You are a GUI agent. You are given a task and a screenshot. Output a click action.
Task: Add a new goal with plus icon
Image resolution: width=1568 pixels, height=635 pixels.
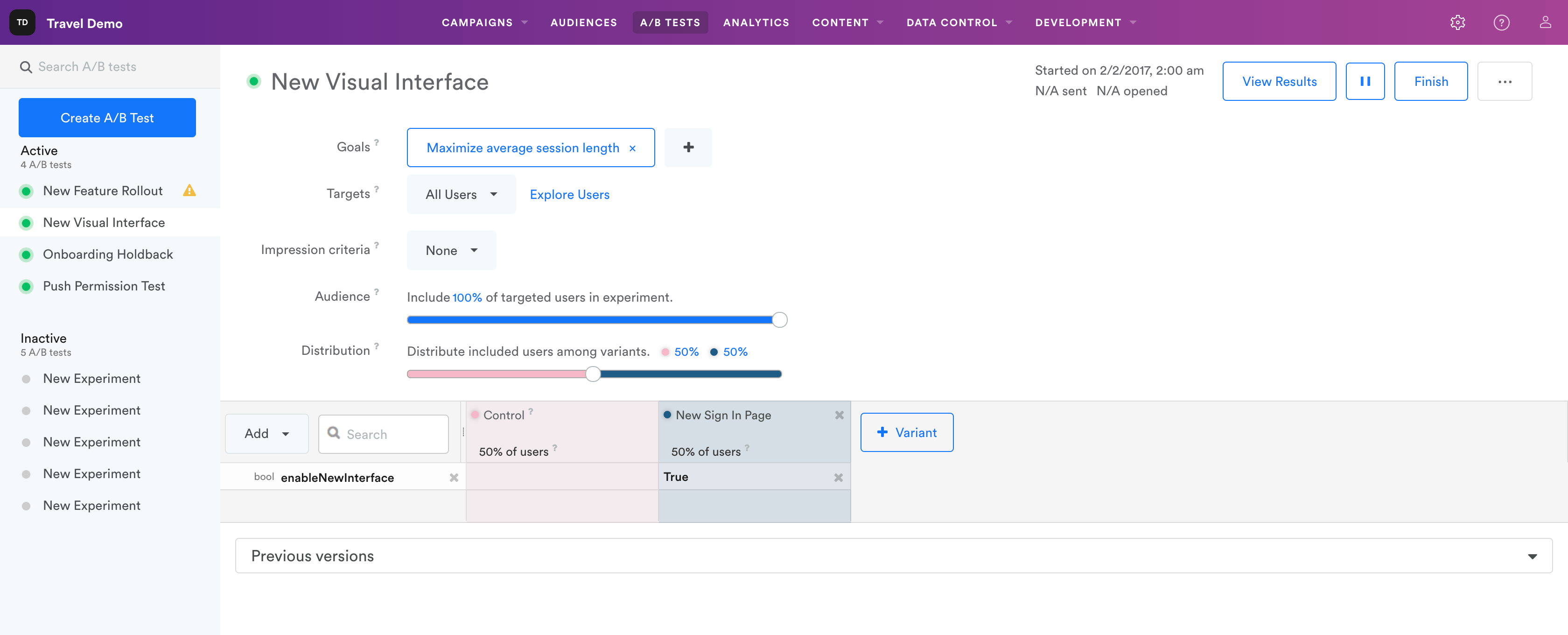[688, 148]
